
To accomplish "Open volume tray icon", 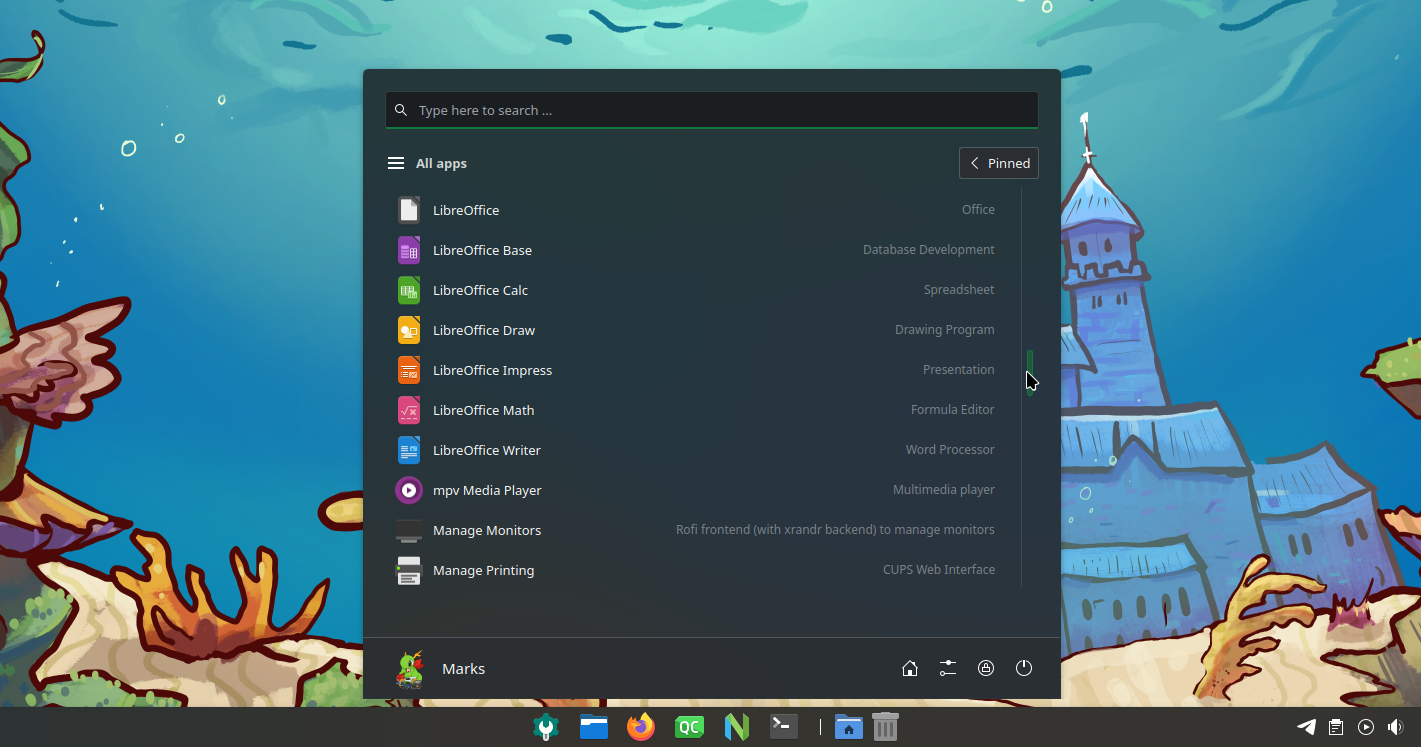I will 1396,727.
